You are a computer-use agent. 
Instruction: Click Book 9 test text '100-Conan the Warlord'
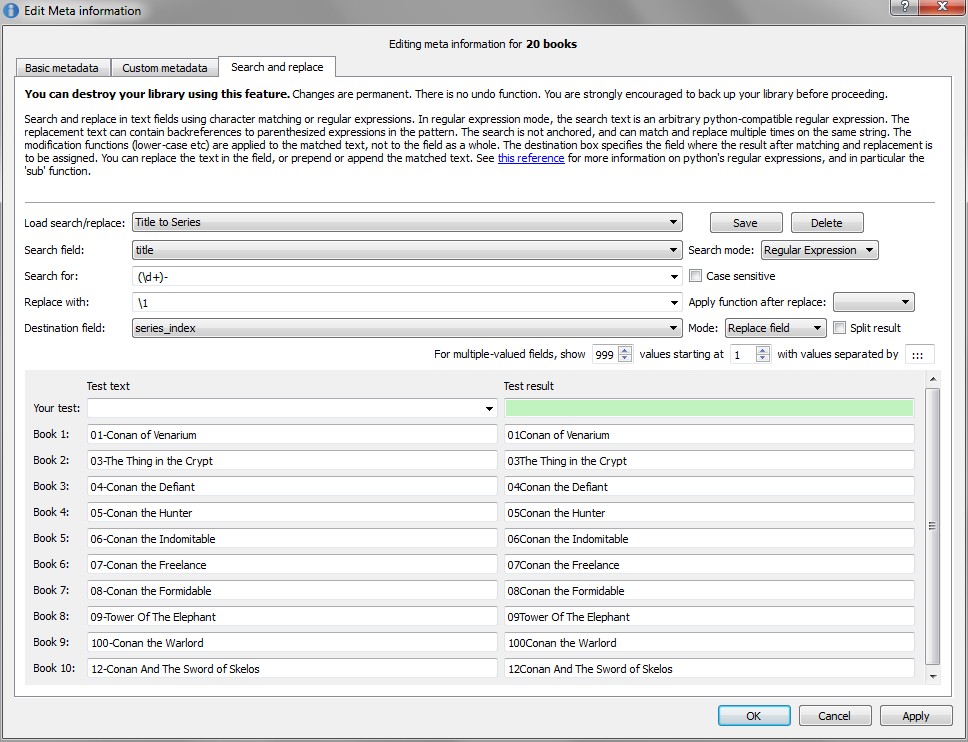(x=292, y=642)
